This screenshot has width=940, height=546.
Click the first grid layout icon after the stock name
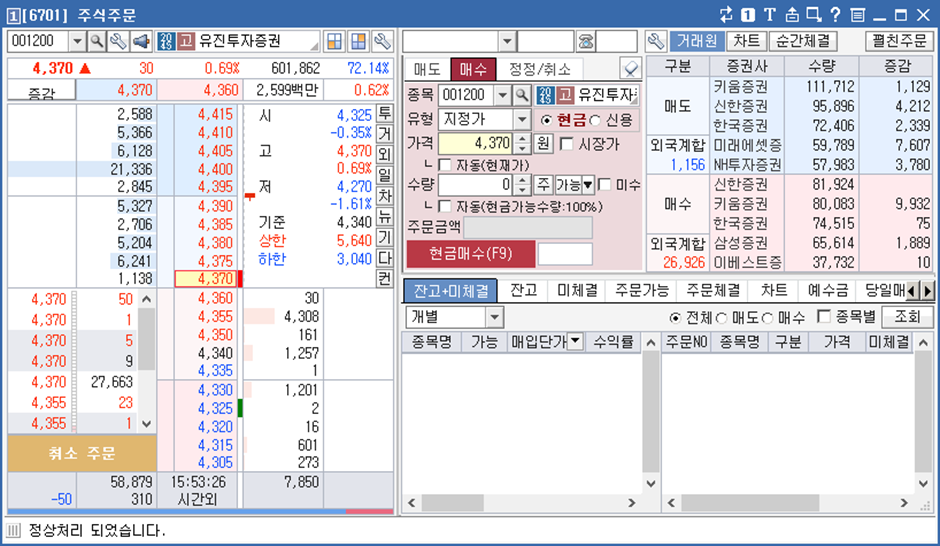pyautogui.click(x=335, y=41)
